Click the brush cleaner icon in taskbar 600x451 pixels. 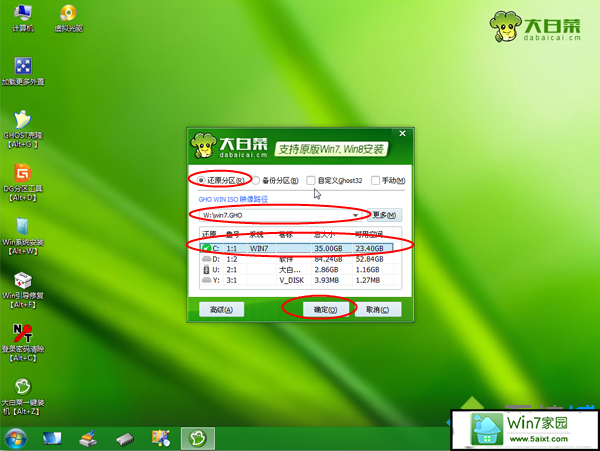[x=88, y=438]
